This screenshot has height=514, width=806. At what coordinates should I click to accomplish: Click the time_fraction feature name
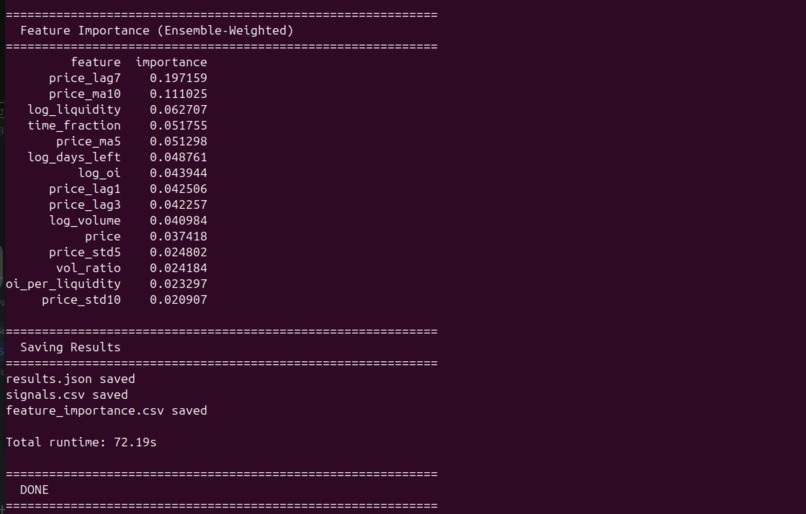pos(74,126)
